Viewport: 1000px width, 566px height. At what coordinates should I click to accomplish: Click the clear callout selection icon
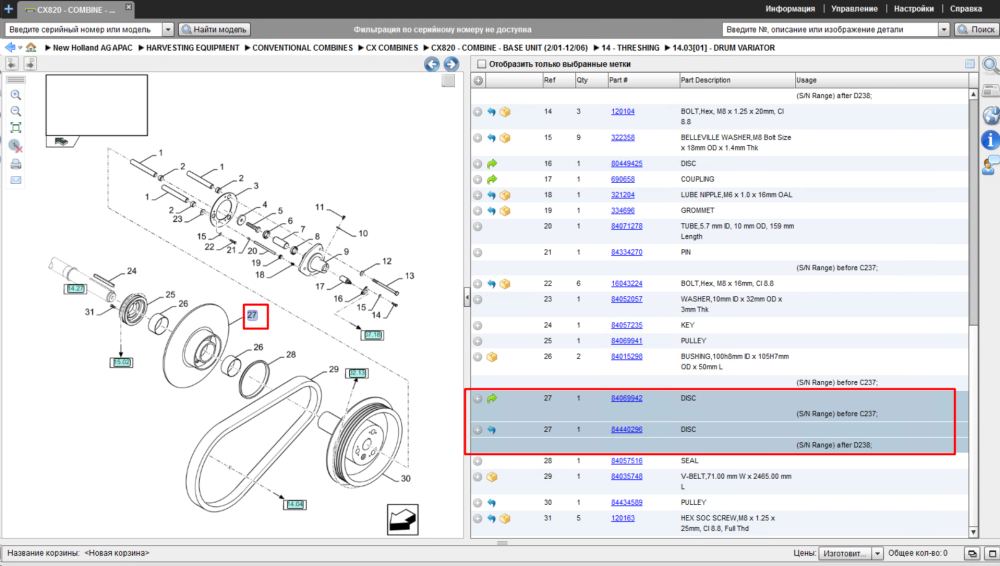tap(16, 146)
